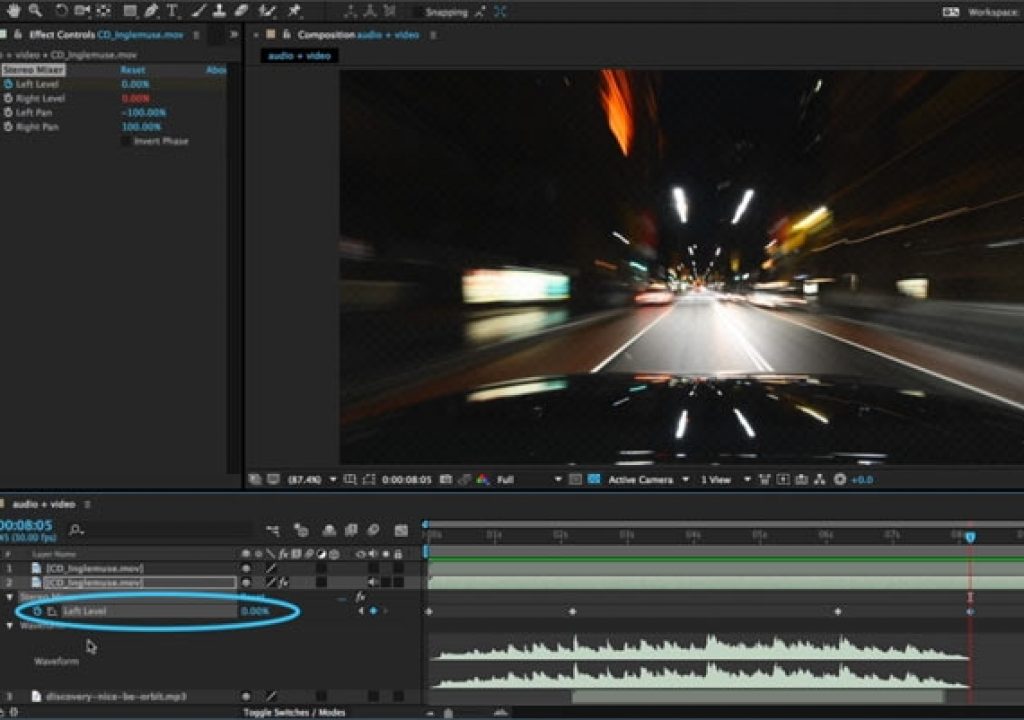Select the Rectangle shape tool
Screen dimensions: 1024x720
click(130, 10)
